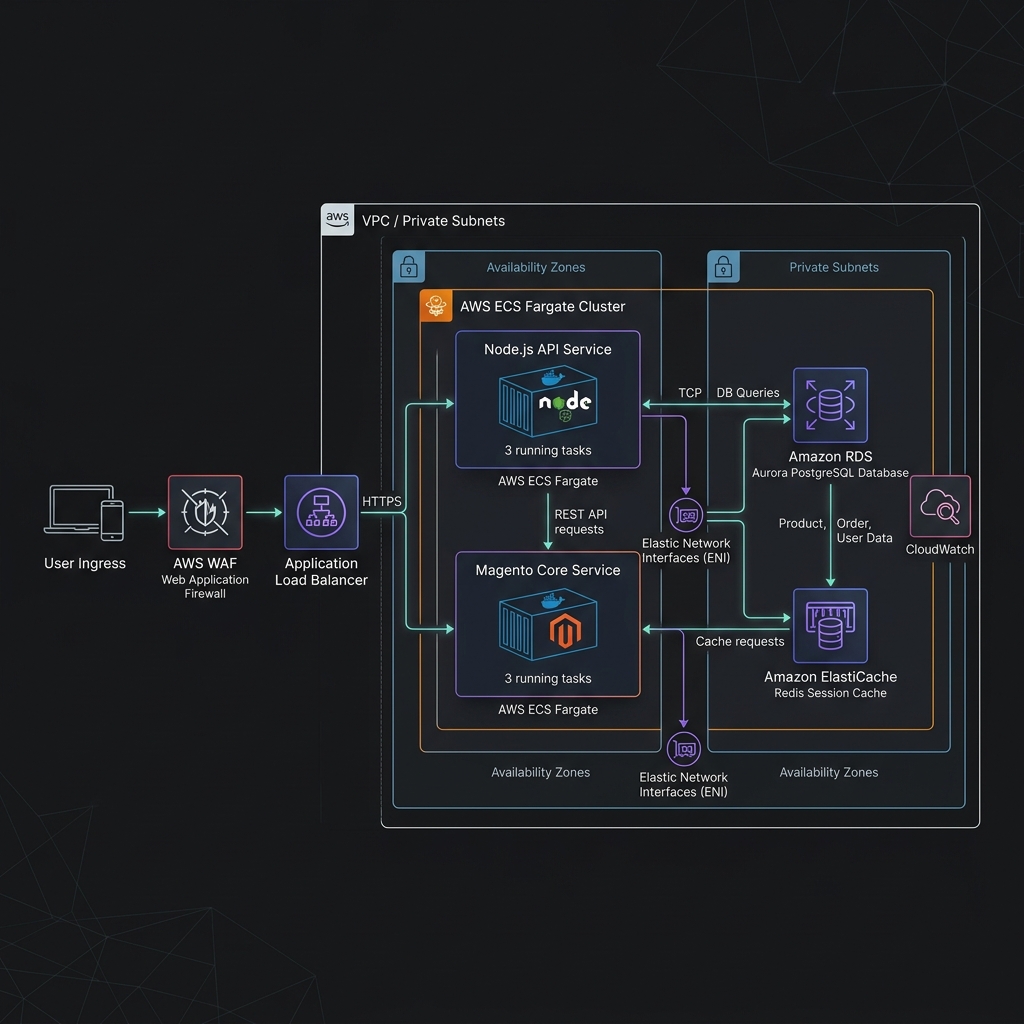This screenshot has height=1024, width=1024.
Task: Click the padlock icon beside Private Subnets label
Action: (x=724, y=266)
